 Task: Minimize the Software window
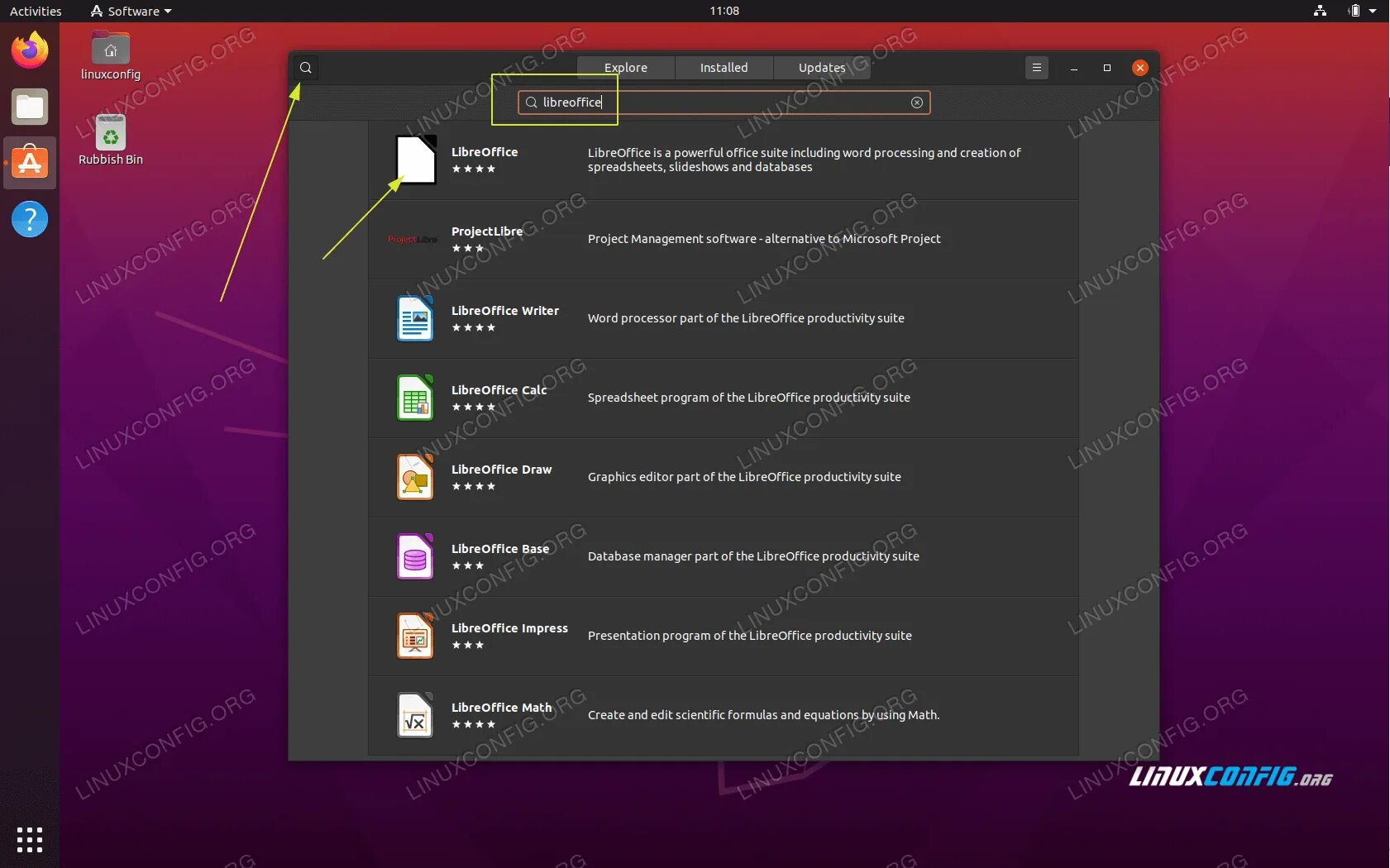coord(1074,68)
